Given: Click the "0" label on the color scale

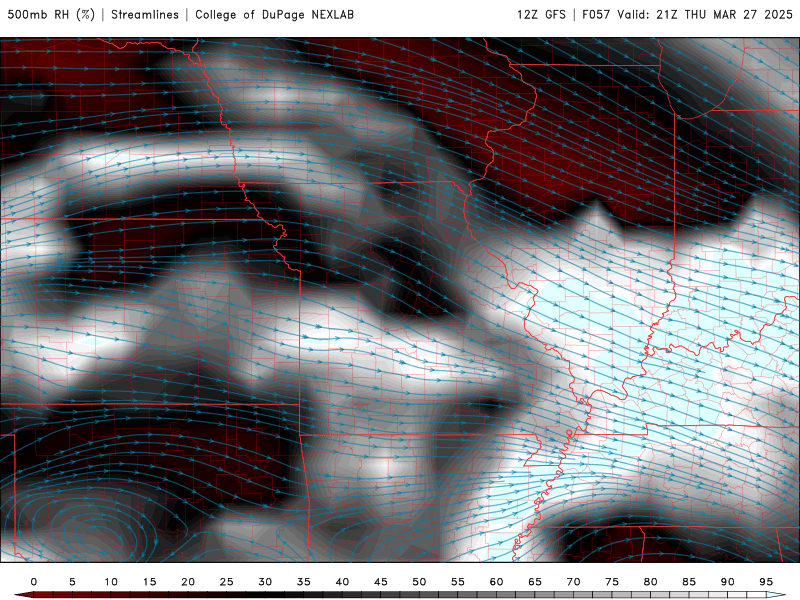Looking at the screenshot, I should 34,582.
